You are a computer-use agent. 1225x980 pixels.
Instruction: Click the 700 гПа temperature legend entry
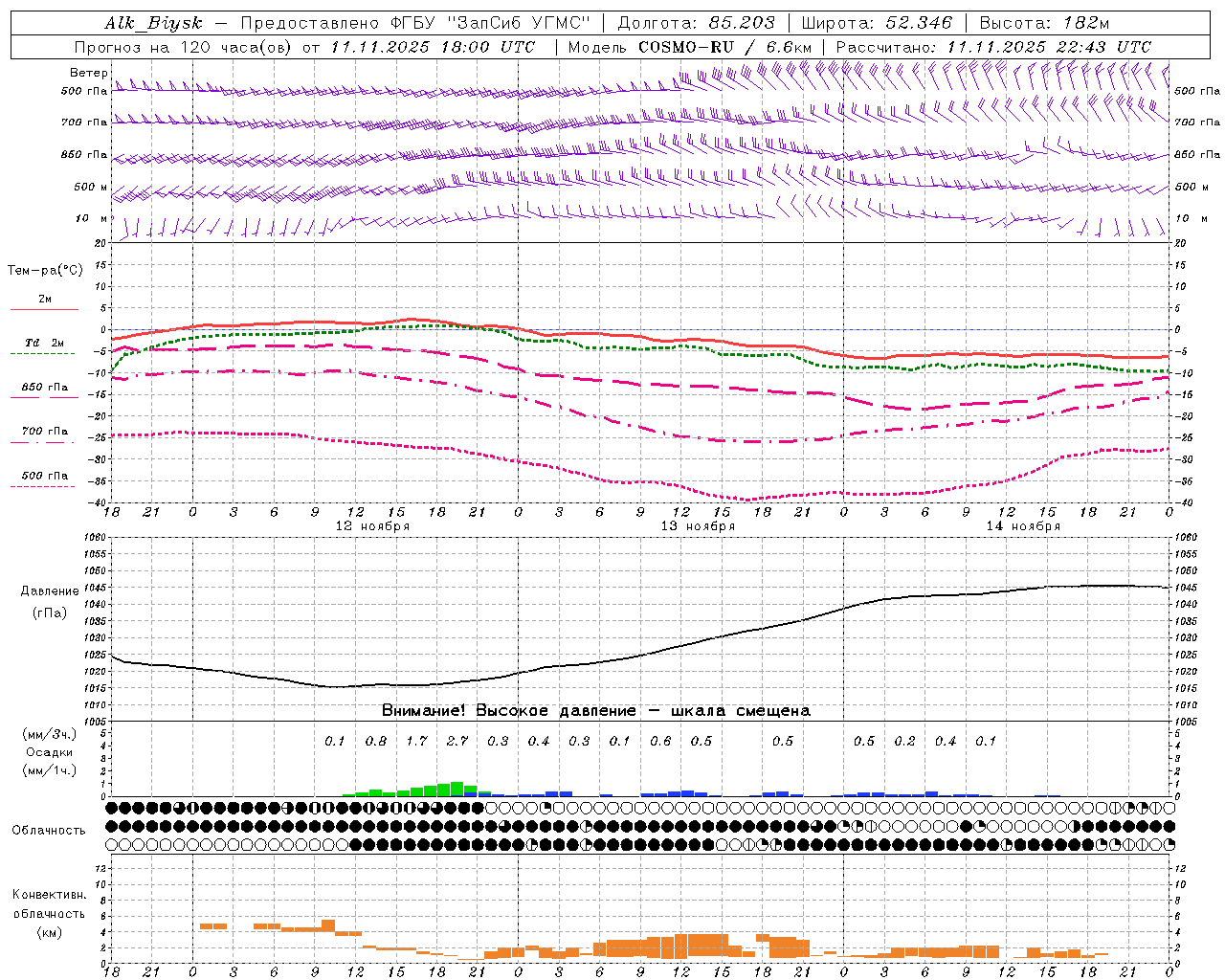click(44, 432)
